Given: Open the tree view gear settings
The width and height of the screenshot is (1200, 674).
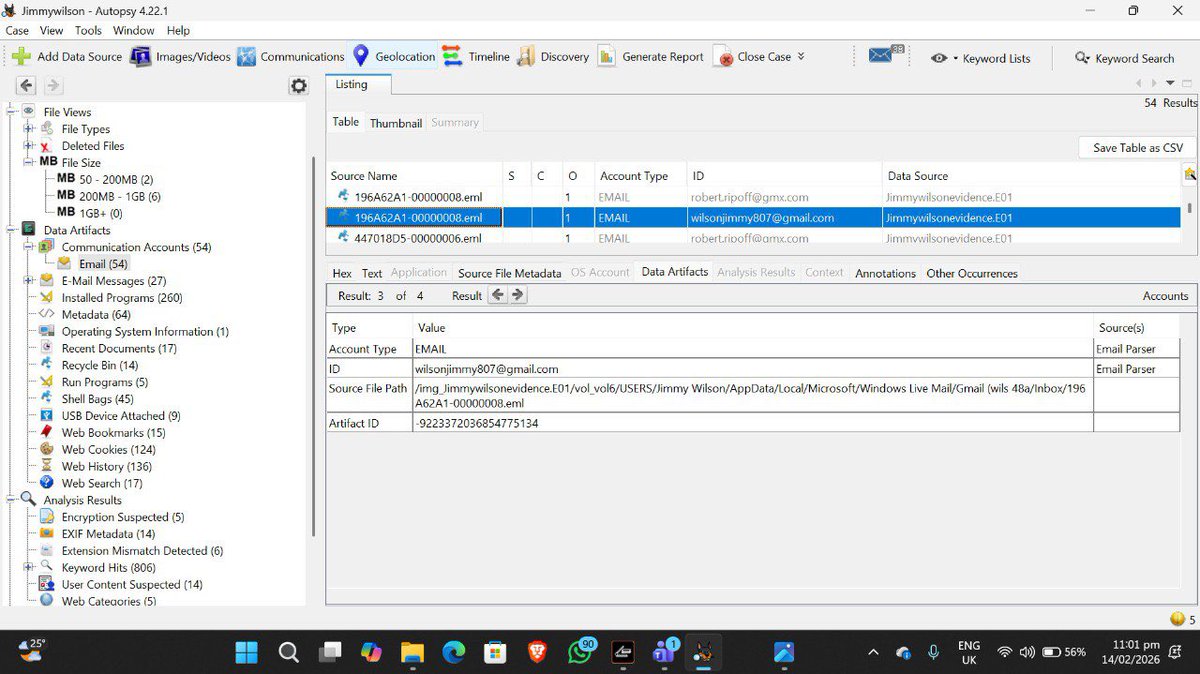Looking at the screenshot, I should [298, 86].
